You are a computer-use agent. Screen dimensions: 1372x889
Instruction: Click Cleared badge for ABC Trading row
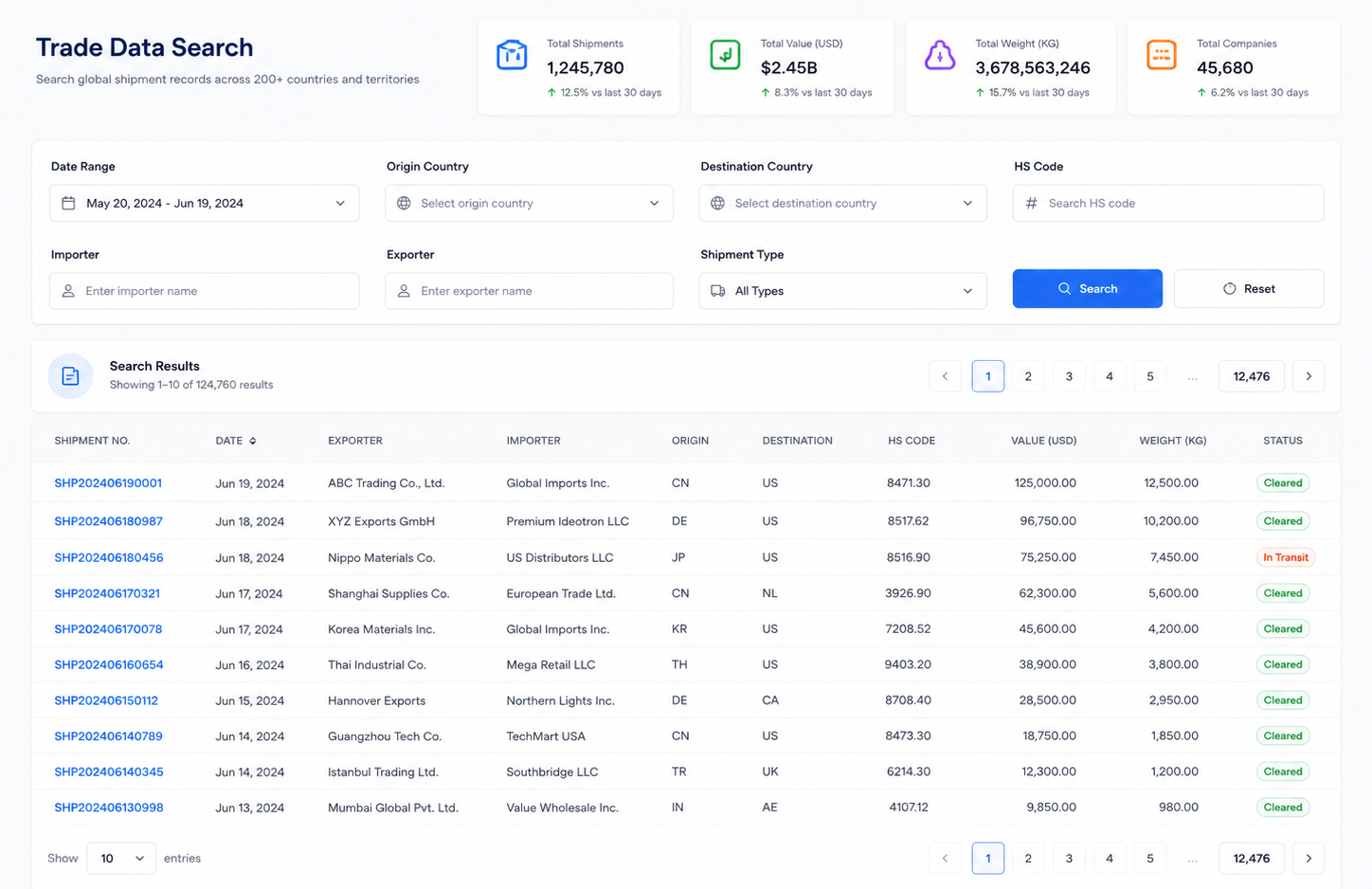[x=1283, y=482]
